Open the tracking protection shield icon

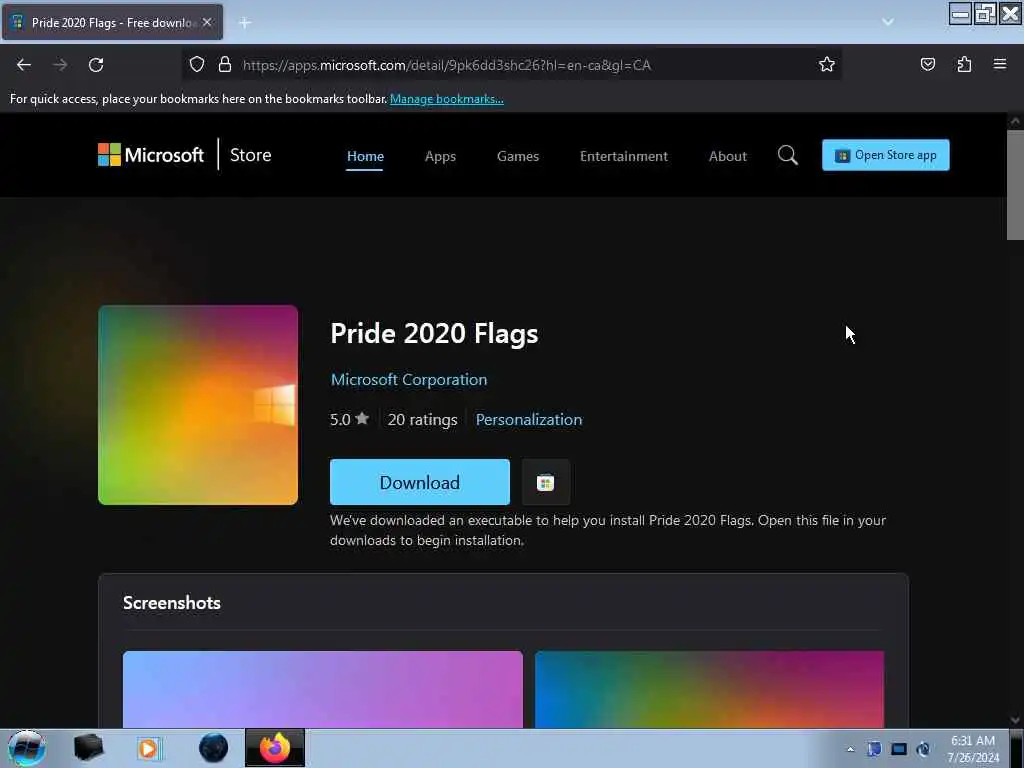197,64
